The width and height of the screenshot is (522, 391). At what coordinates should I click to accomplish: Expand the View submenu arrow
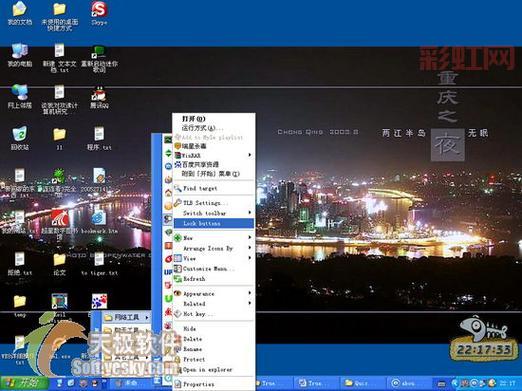249,258
